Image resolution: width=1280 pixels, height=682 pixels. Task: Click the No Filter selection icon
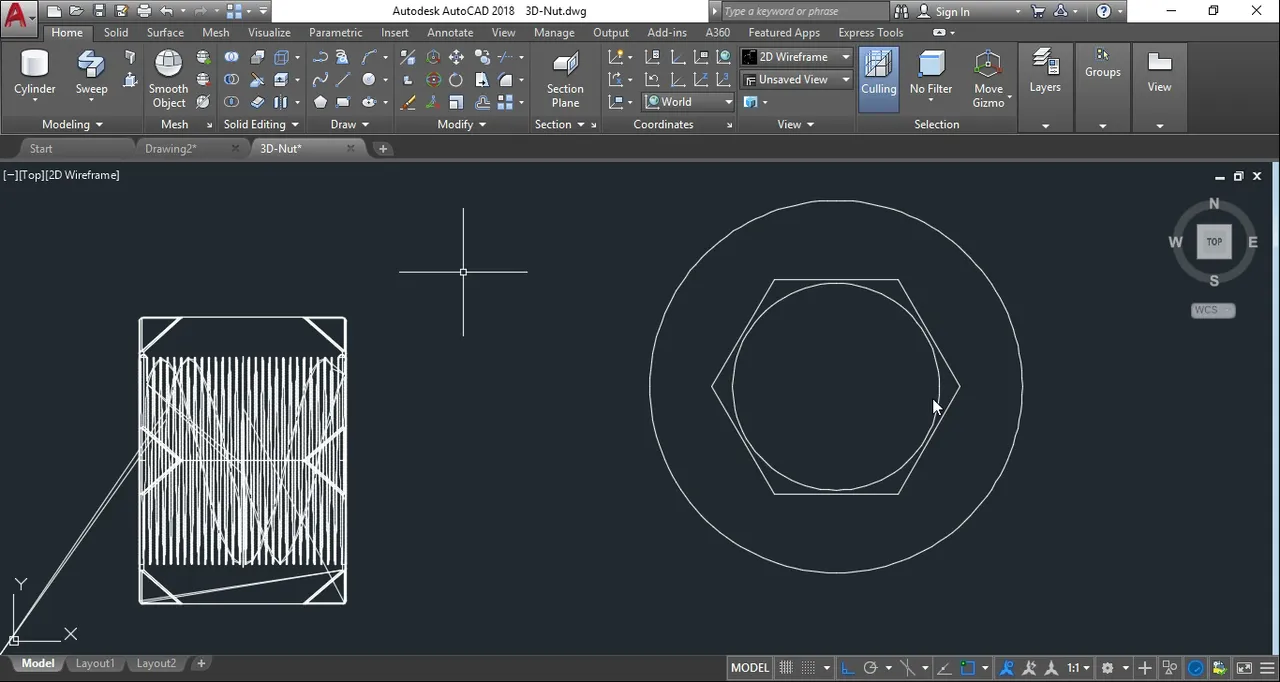tap(931, 75)
